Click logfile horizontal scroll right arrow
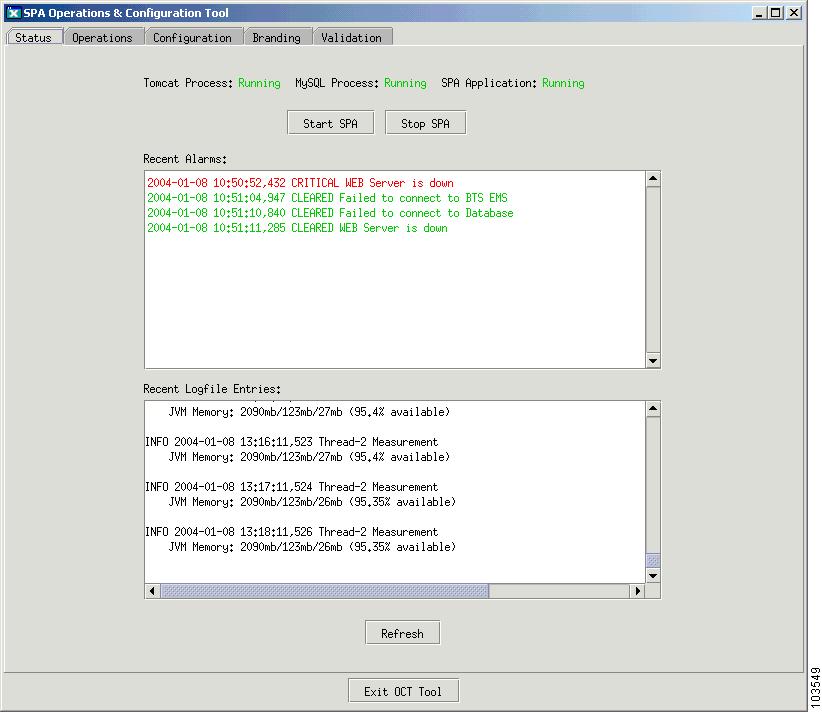Screen dimensions: 822x712 click(637, 591)
